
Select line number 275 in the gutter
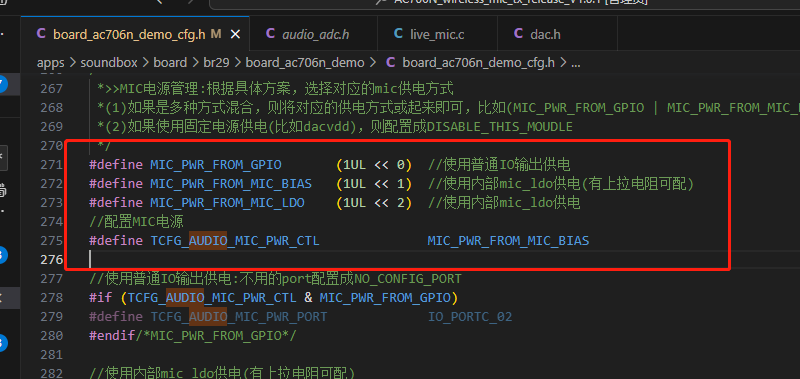[x=51, y=240]
